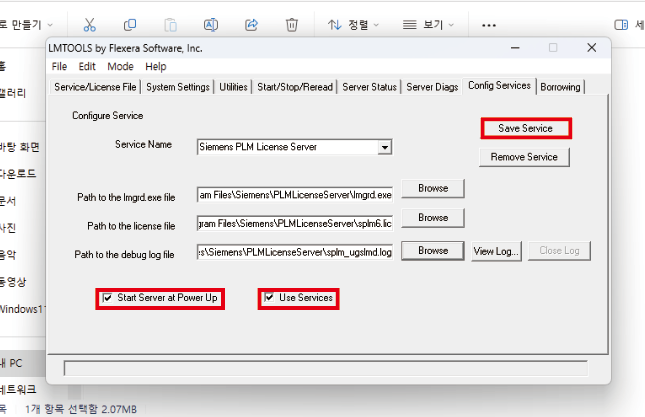This screenshot has width=645, height=417.
Task: Select 음악 in Explorer sidebar
Action: point(8,255)
